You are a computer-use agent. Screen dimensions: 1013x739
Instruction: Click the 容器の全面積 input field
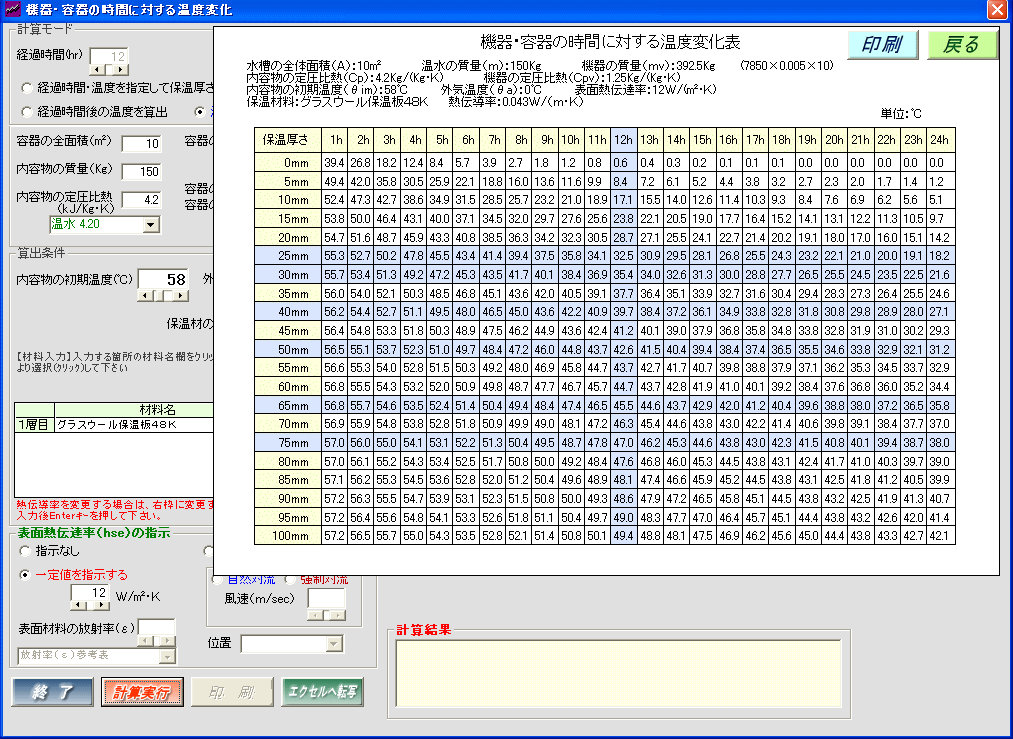[x=141, y=144]
